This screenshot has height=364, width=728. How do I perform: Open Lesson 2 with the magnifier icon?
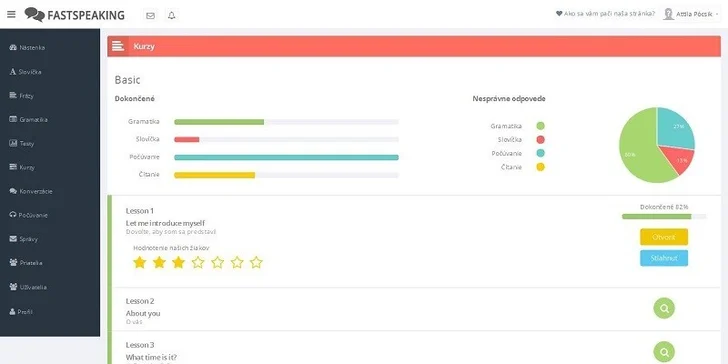(664, 308)
